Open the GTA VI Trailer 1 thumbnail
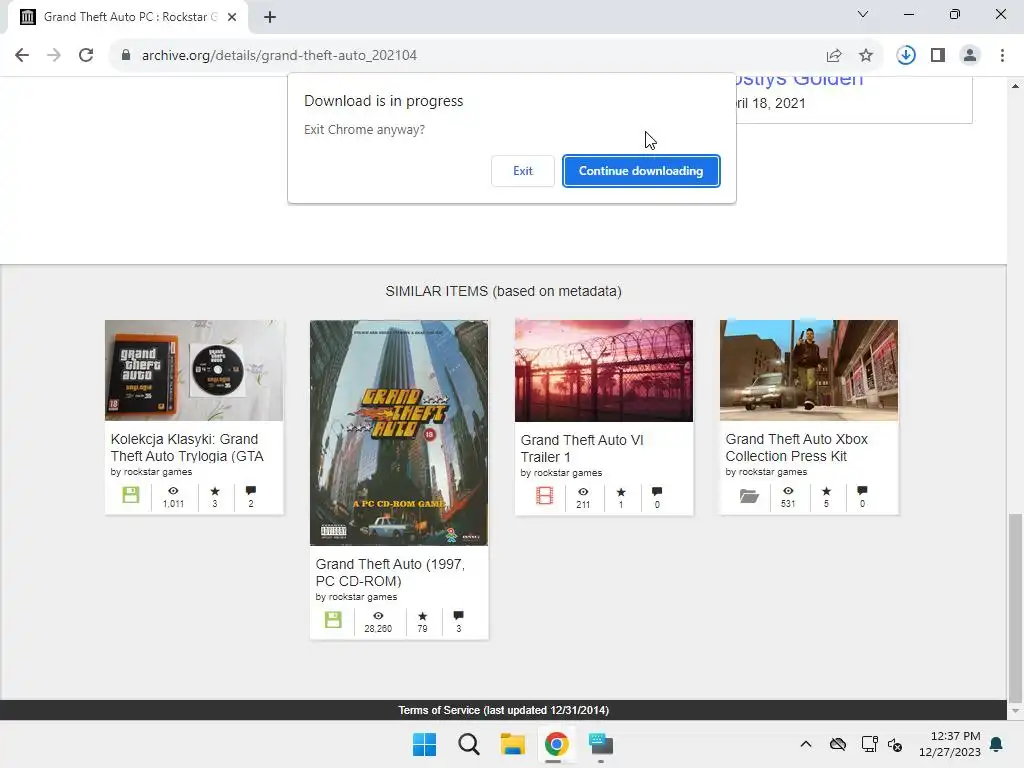This screenshot has height=768, width=1024. point(604,371)
